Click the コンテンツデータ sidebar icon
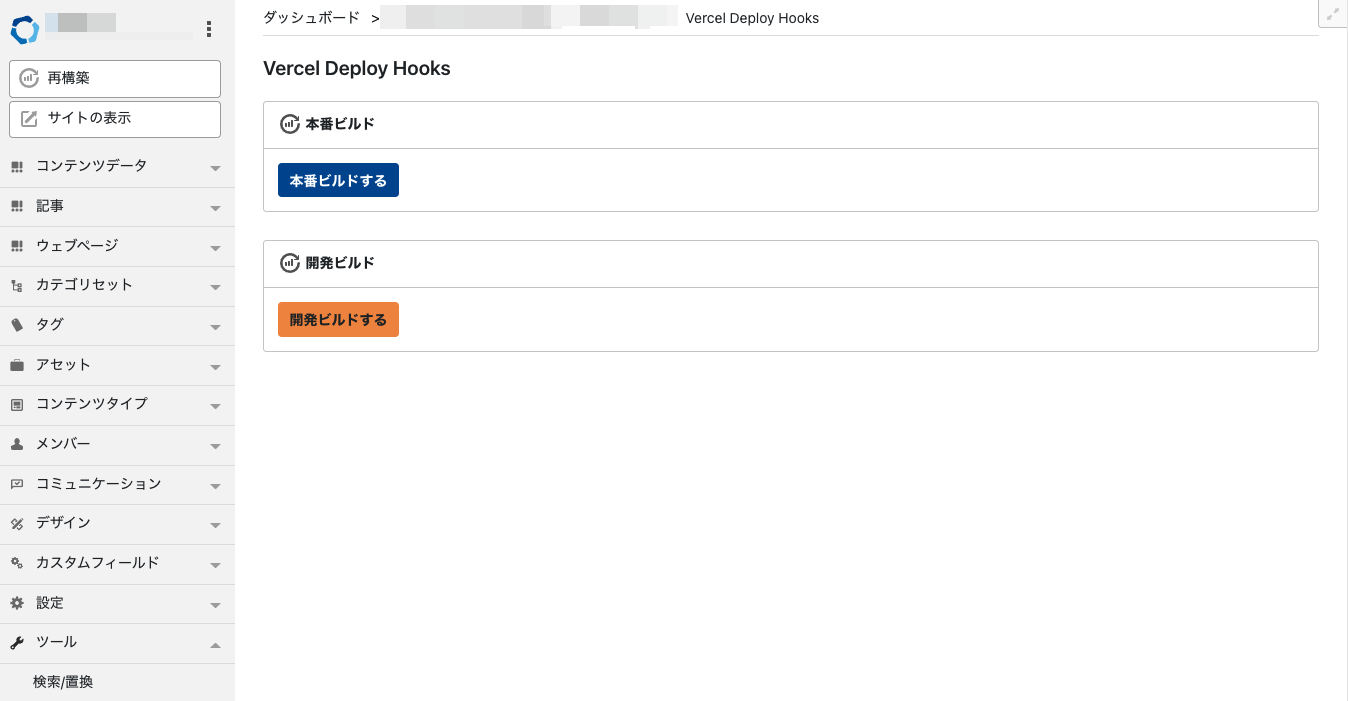Viewport: 1348px width, 701px height. 17,166
